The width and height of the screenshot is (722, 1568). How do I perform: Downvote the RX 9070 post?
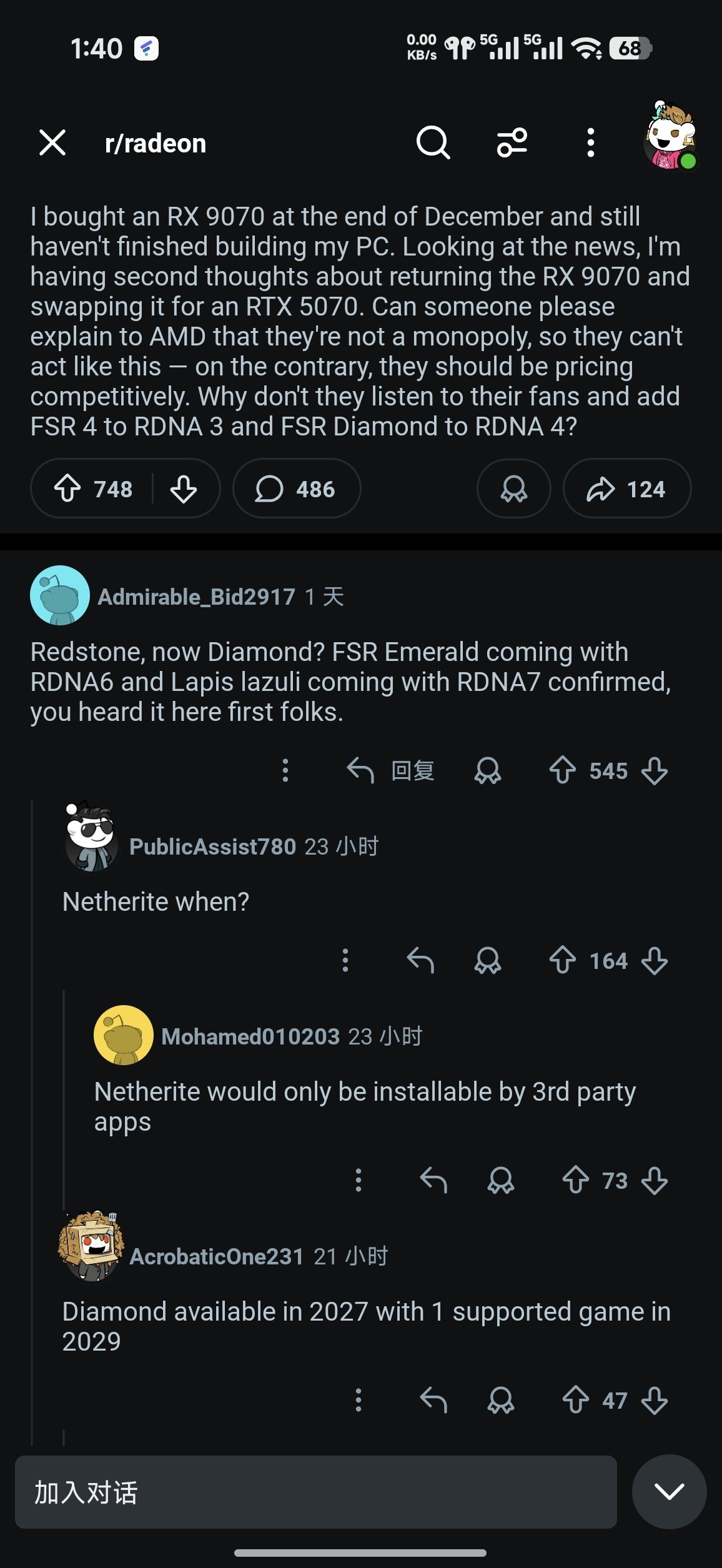[x=184, y=489]
